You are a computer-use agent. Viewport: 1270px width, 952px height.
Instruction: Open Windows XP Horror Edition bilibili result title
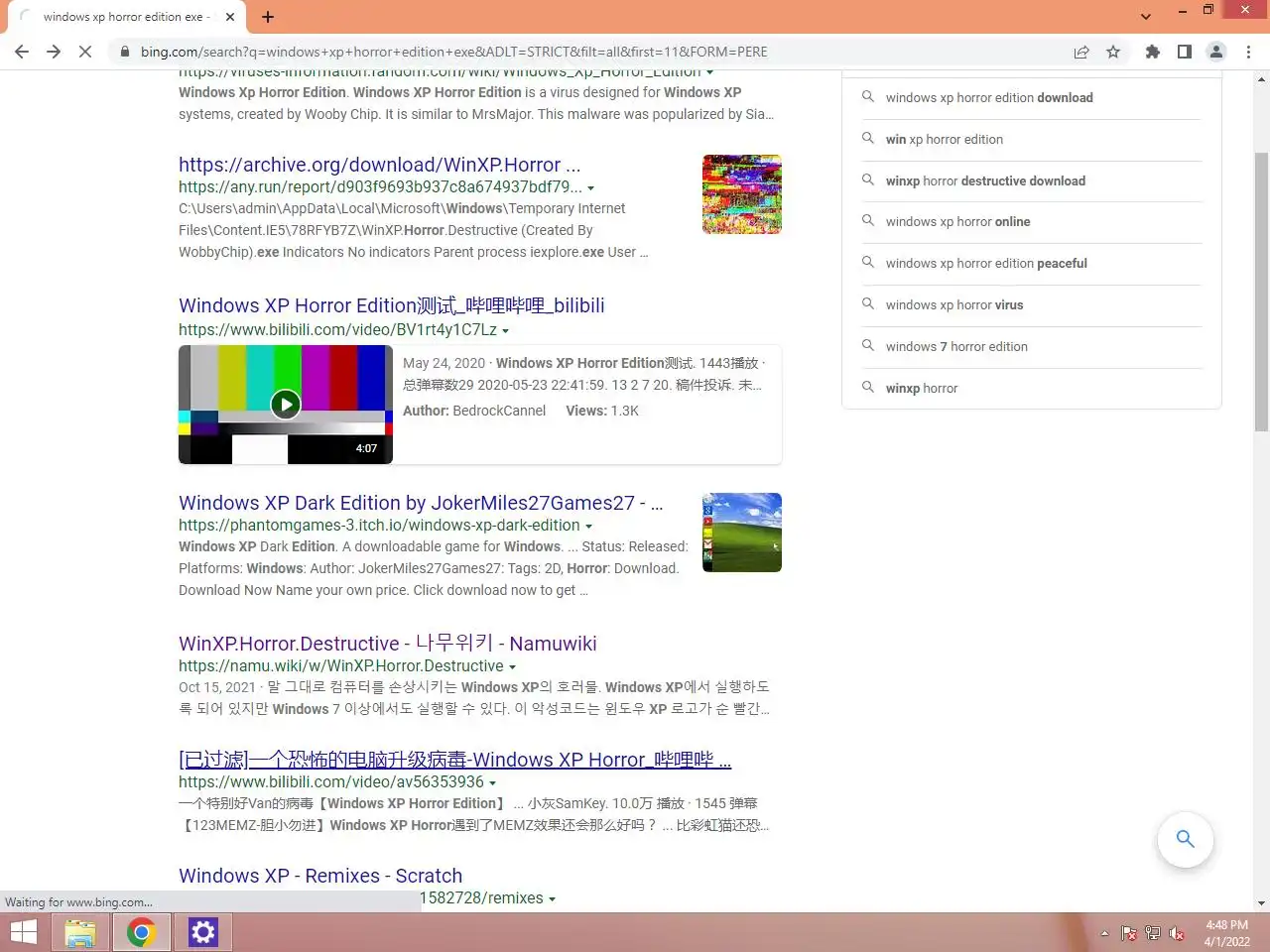point(391,305)
